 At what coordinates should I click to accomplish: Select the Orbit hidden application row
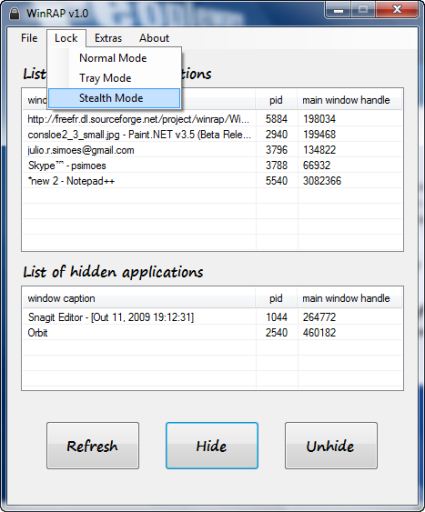[x=212, y=333]
